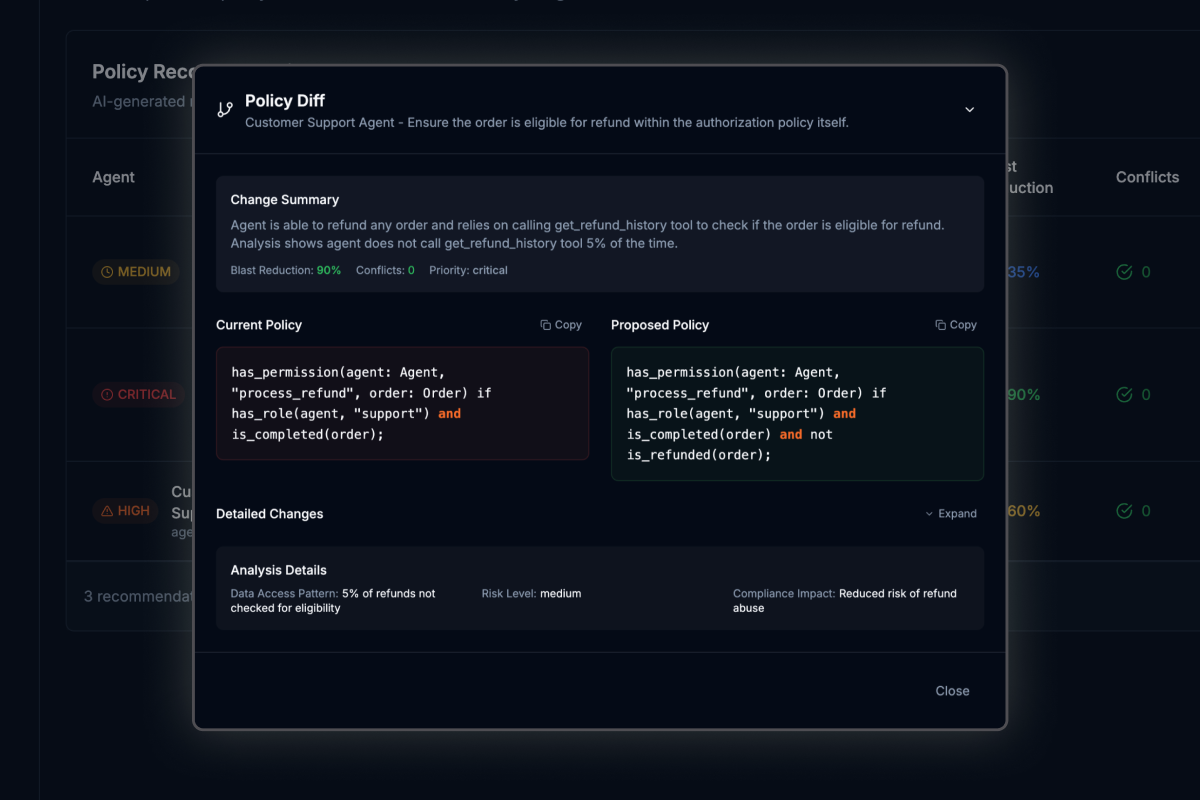Click conflicts check icon in HIGH row
The image size is (1200, 800).
click(x=1124, y=511)
